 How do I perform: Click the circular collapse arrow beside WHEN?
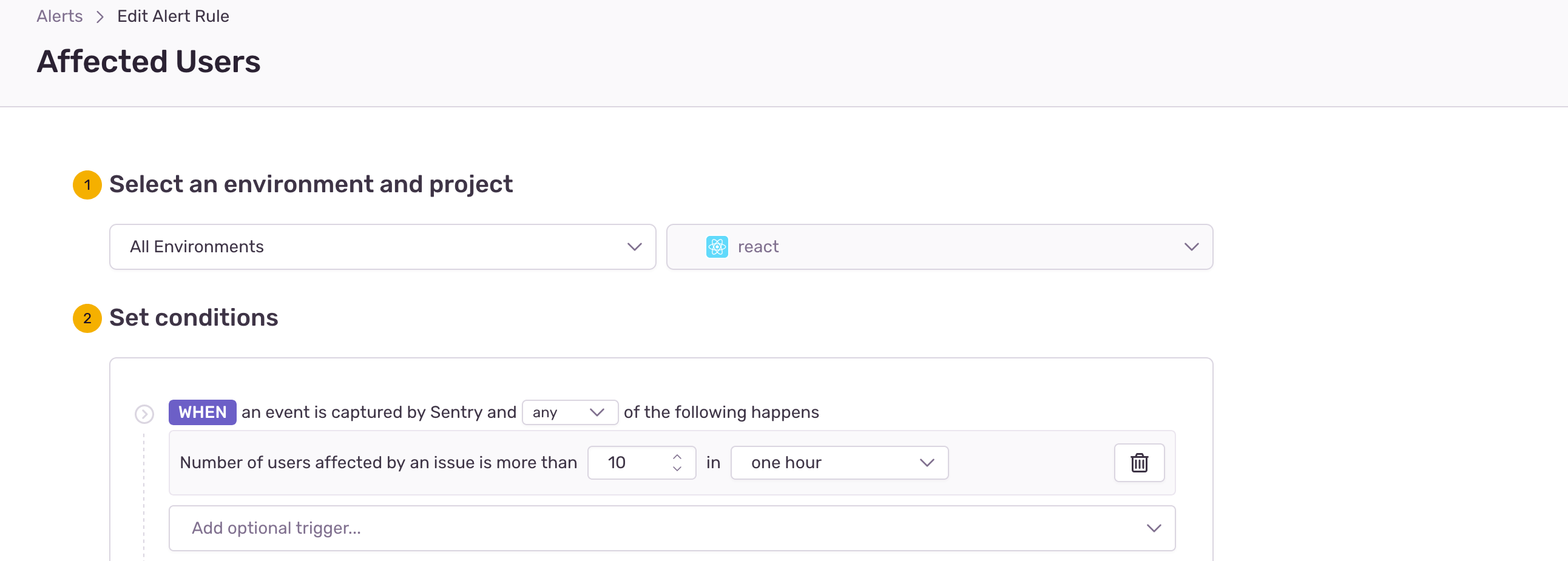[x=144, y=412]
